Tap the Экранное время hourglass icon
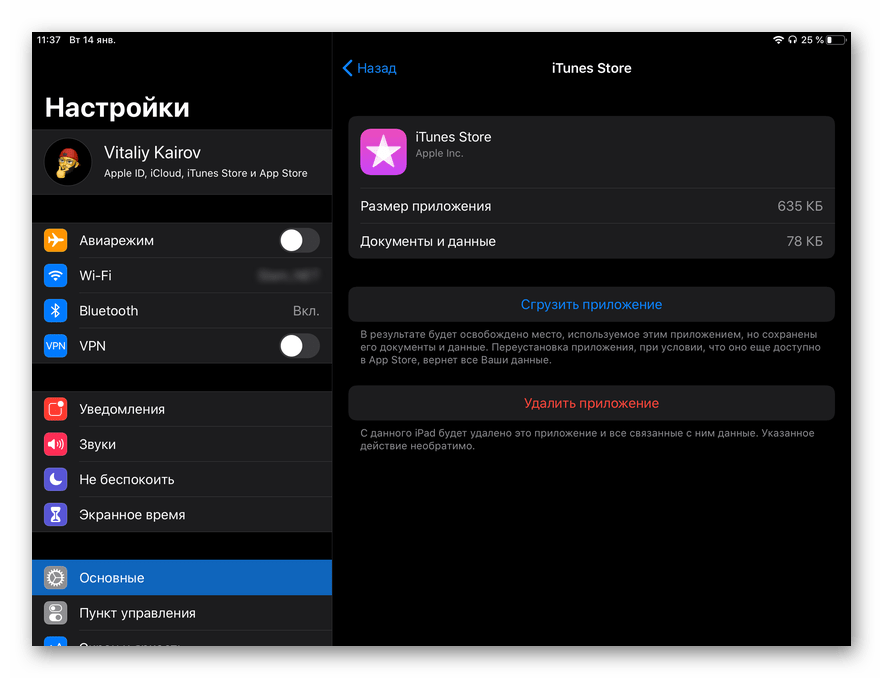Image resolution: width=883 pixels, height=678 pixels. pos(55,515)
